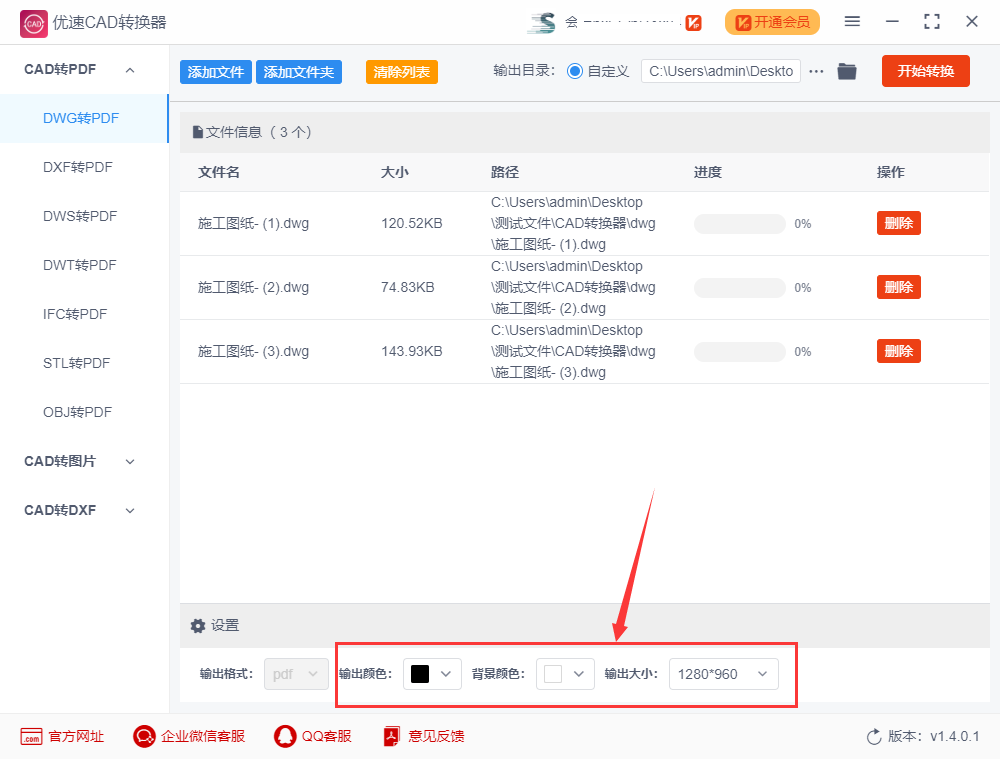1000x760 pixels.
Task: Click the white background color swatch
Action: tap(553, 674)
